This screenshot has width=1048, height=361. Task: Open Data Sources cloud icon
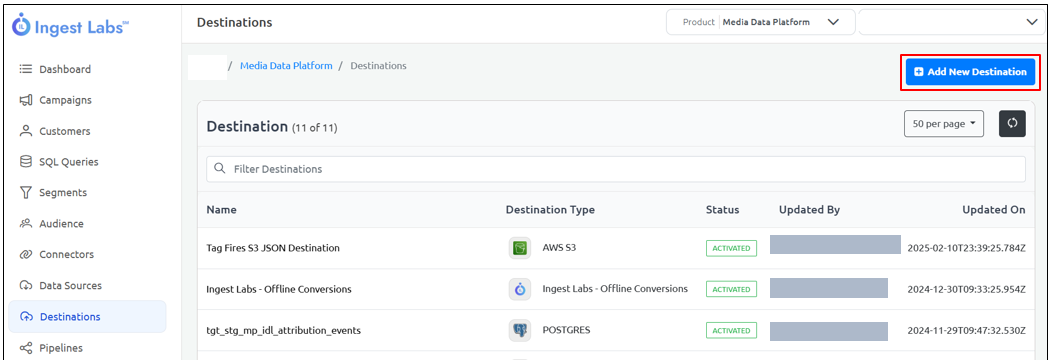point(26,285)
